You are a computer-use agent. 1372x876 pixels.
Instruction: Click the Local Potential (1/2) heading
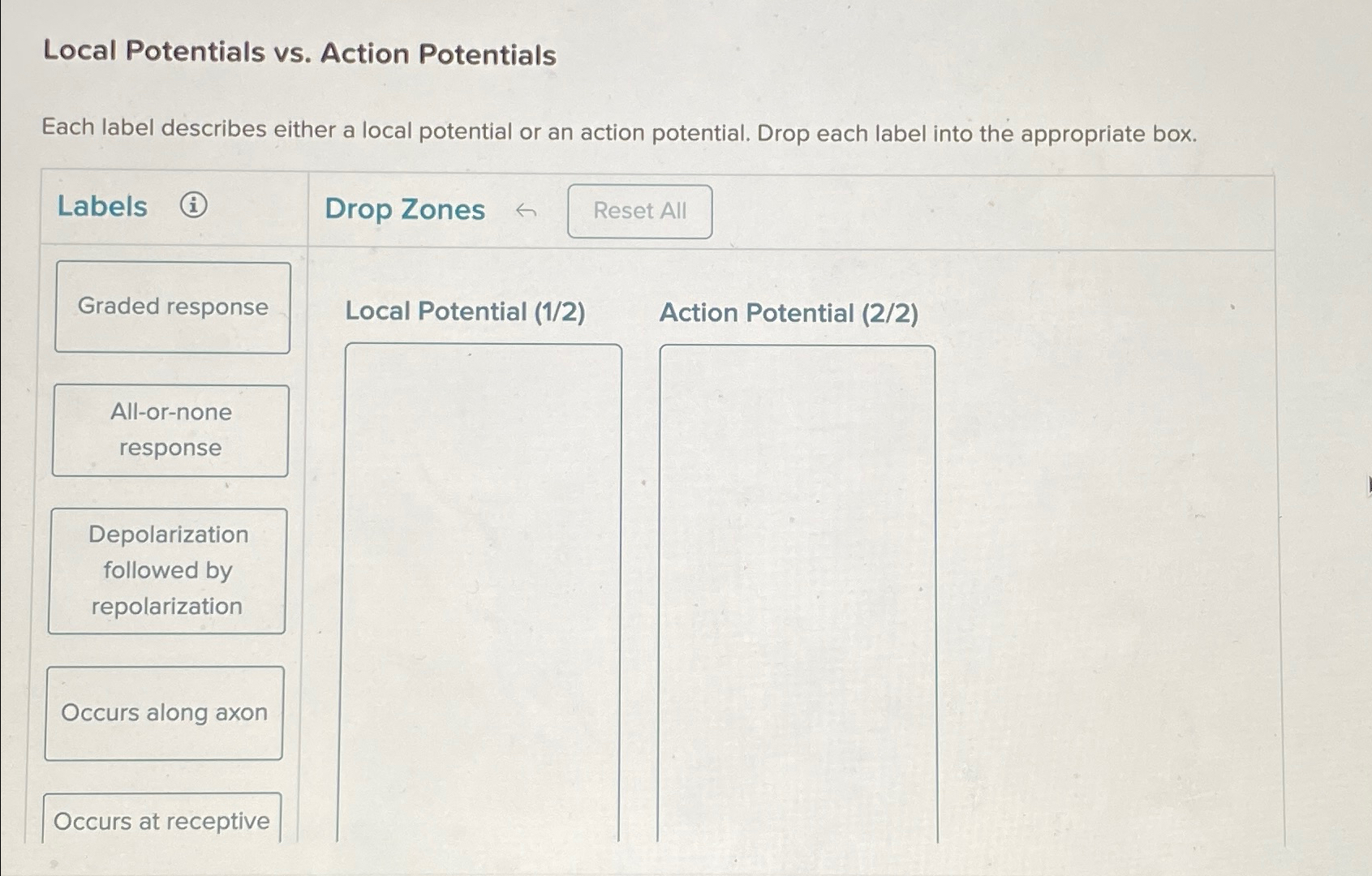(x=467, y=312)
